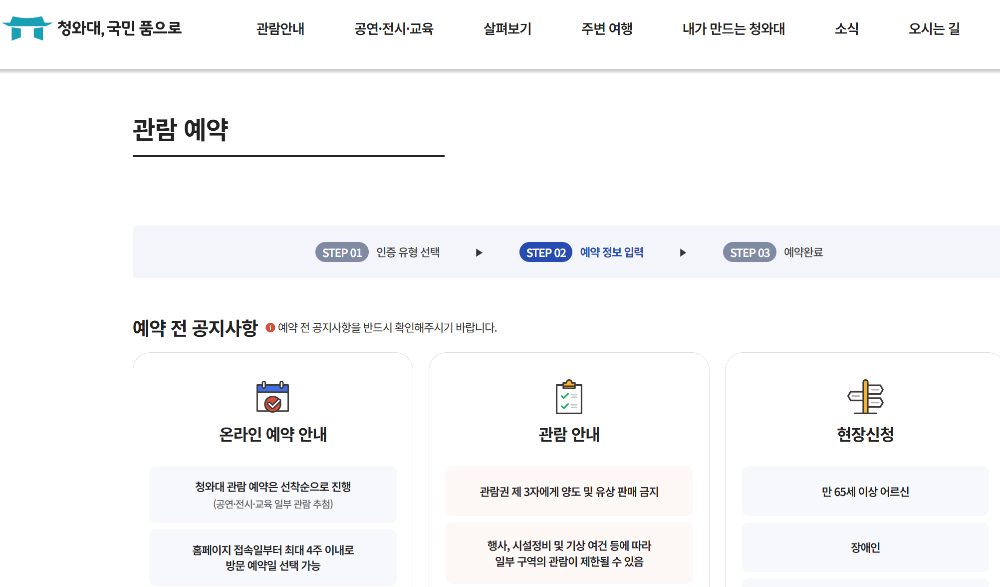Open the 관람안내 navigation menu
The height and width of the screenshot is (587, 1000).
click(x=280, y=30)
